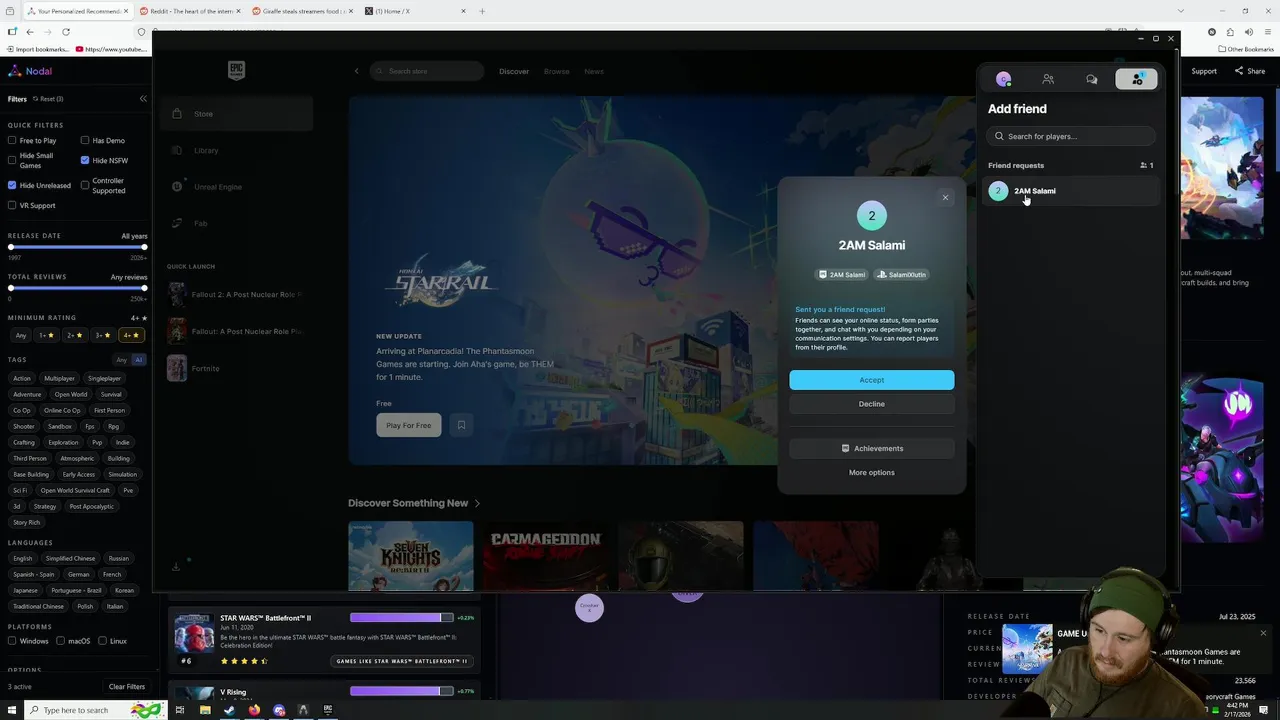
Task: Set minimum rating to 3+ stars
Action: point(102,335)
